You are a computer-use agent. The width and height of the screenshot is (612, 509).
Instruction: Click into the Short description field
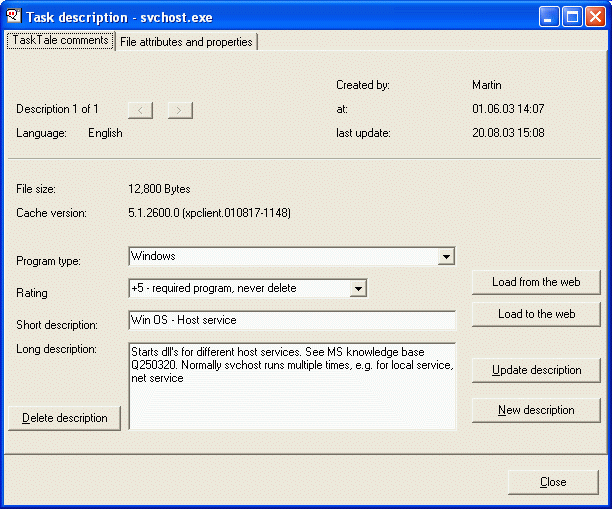pos(291,320)
